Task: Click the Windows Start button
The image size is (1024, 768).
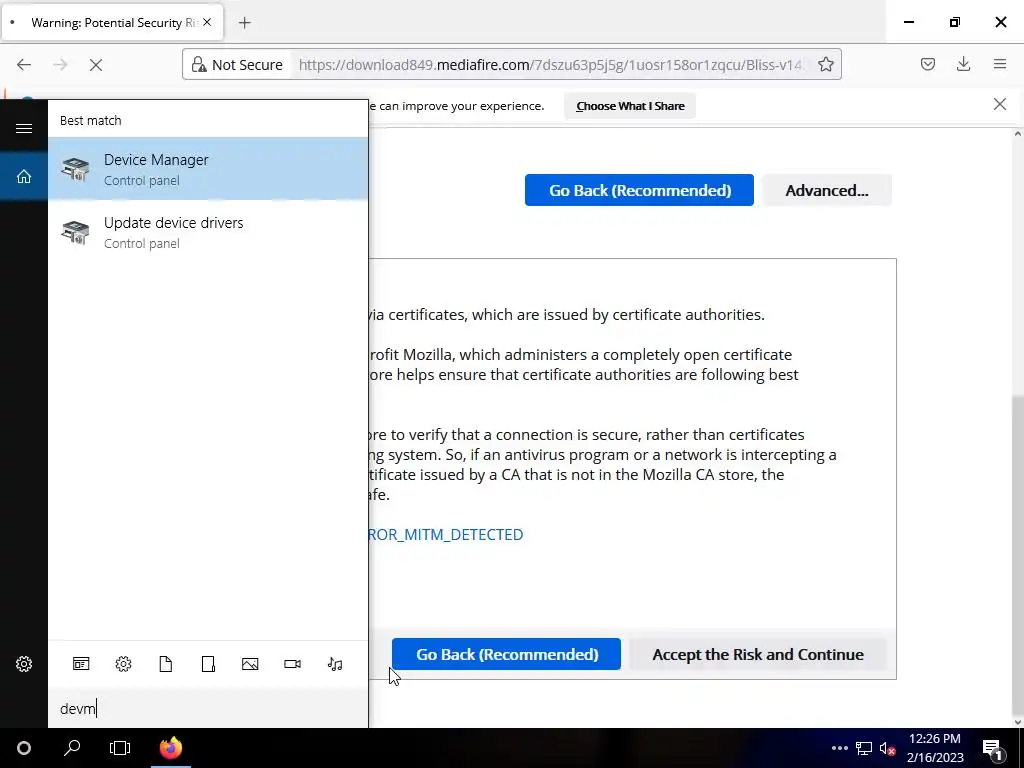Action: pyautogui.click(x=24, y=748)
